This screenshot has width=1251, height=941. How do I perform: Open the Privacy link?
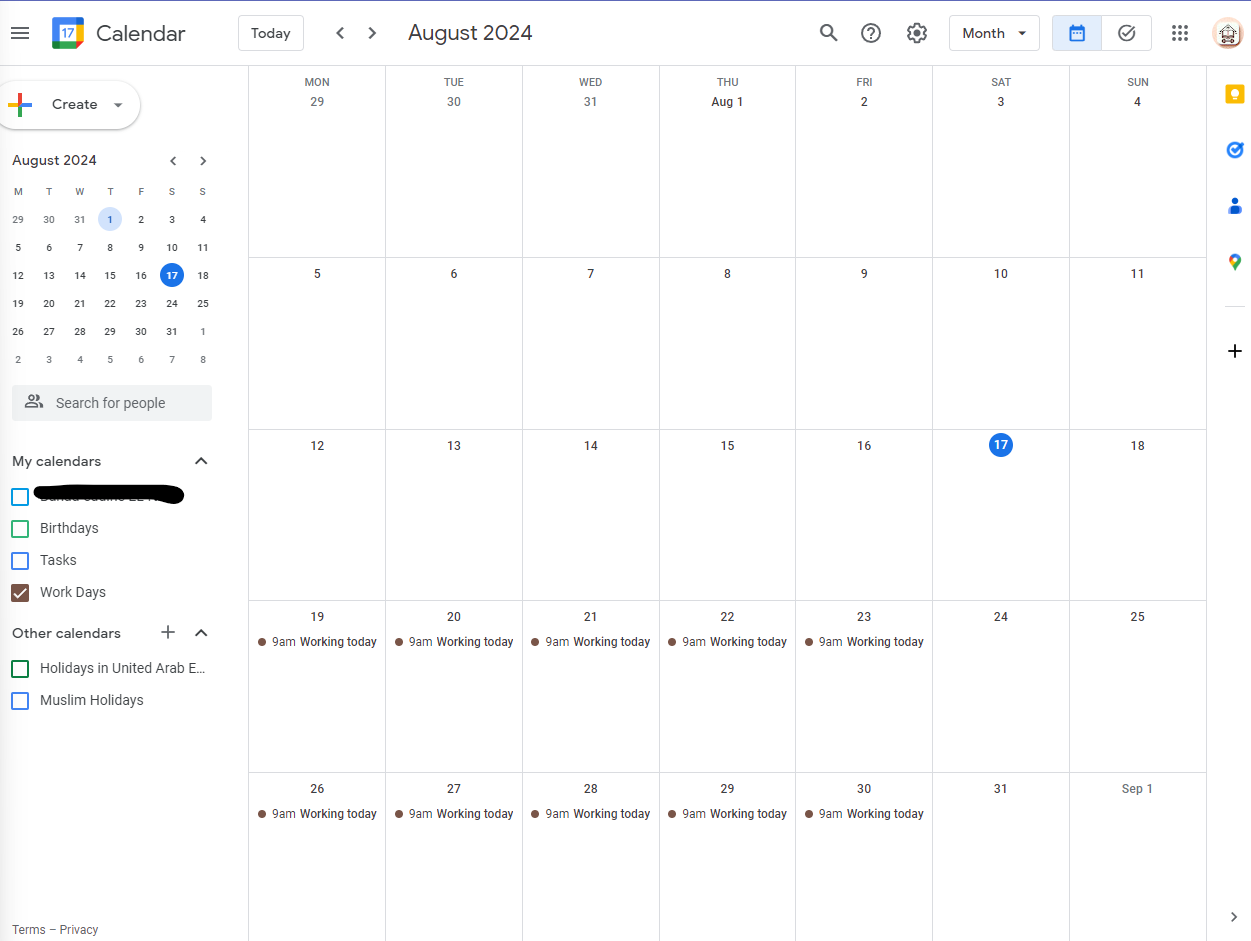point(79,929)
